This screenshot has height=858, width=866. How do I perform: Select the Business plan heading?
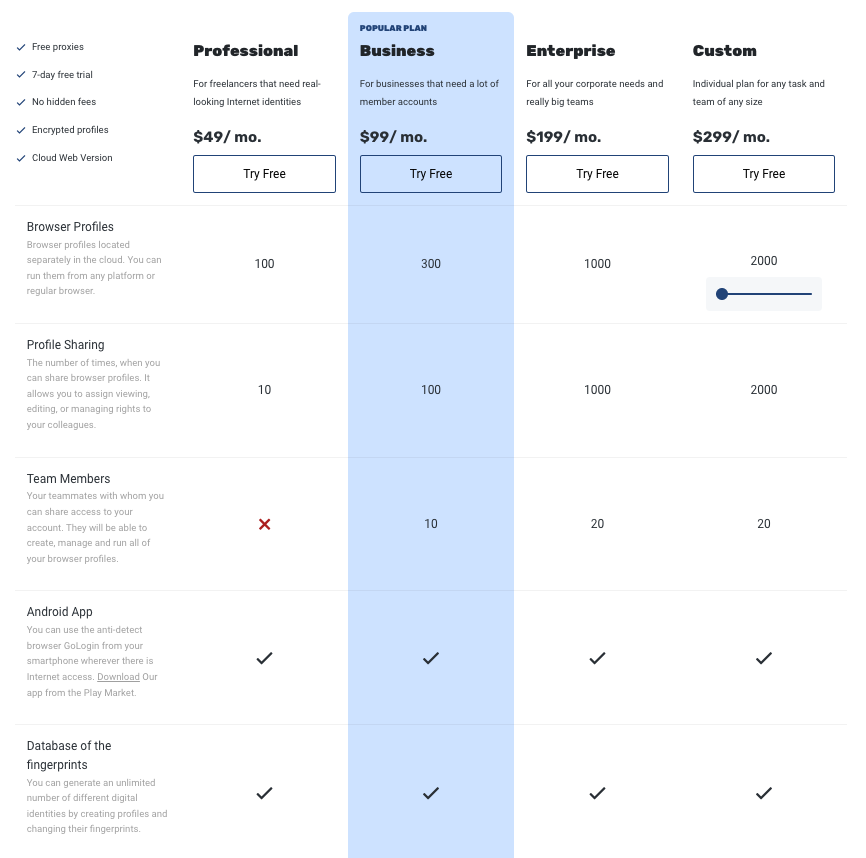coord(397,51)
